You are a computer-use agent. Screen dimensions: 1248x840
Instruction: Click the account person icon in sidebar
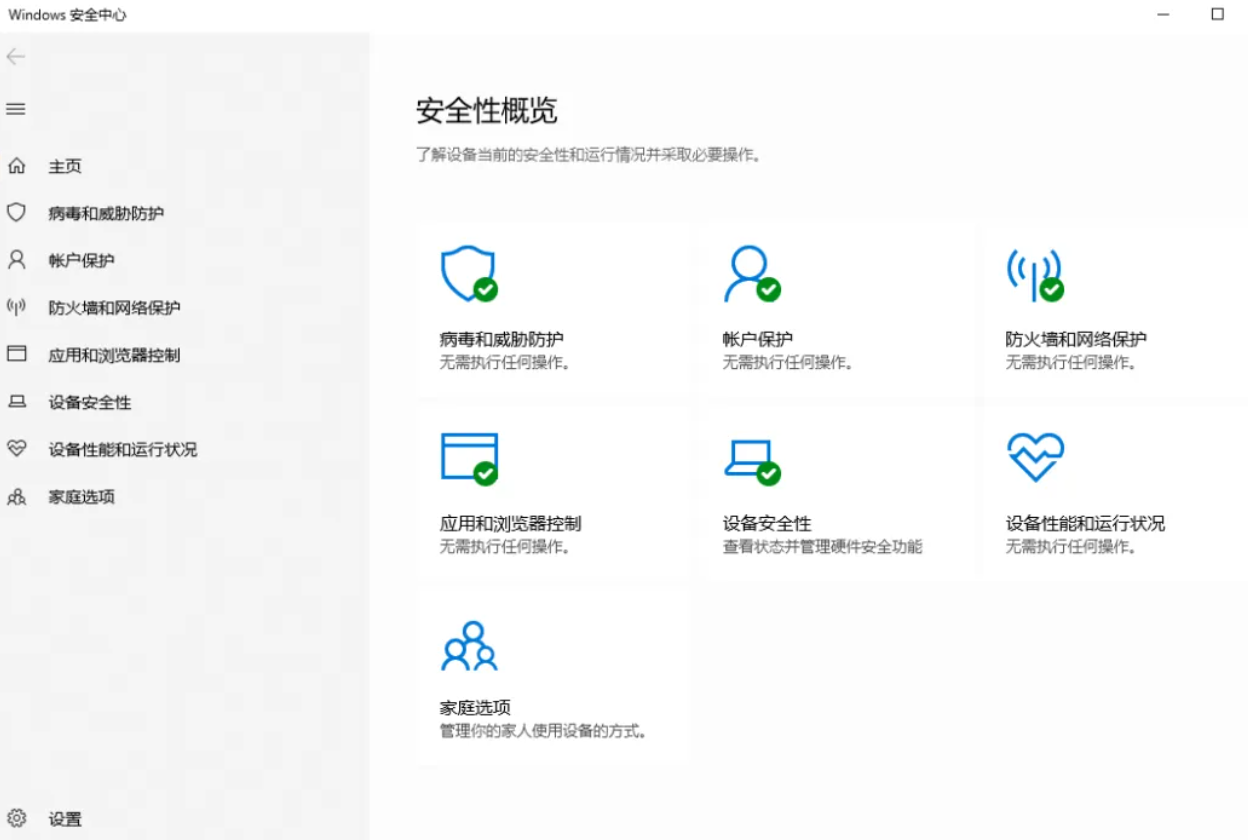pos(16,260)
